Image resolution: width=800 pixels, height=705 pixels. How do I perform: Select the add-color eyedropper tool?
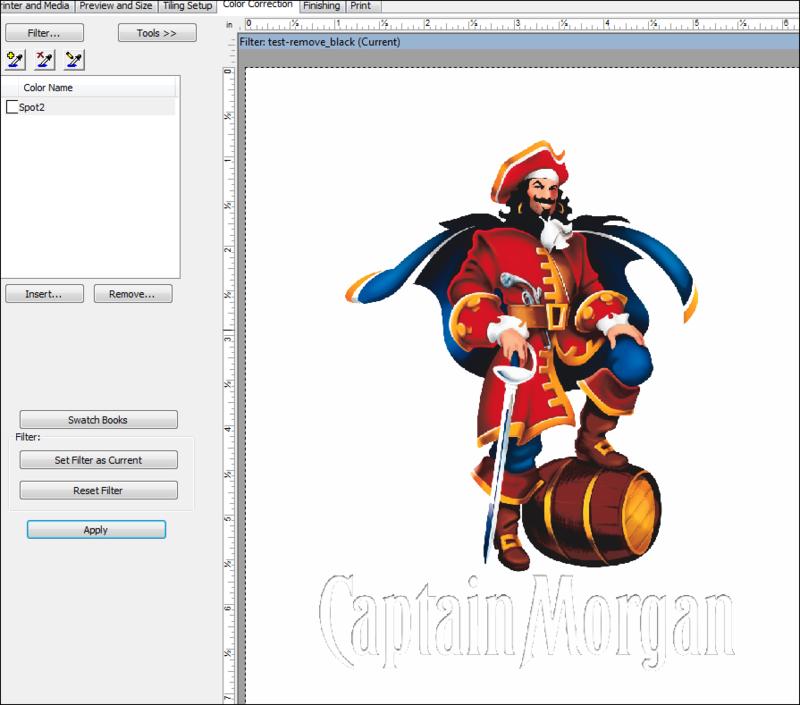[x=15, y=60]
